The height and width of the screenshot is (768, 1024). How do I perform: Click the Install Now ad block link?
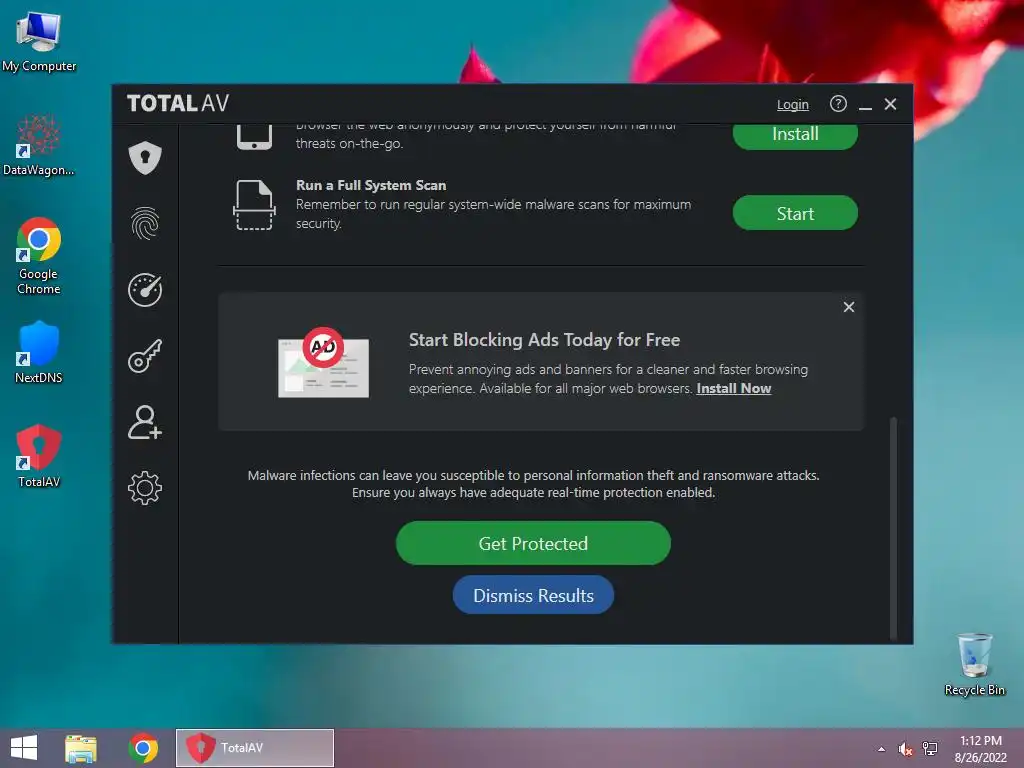click(733, 389)
